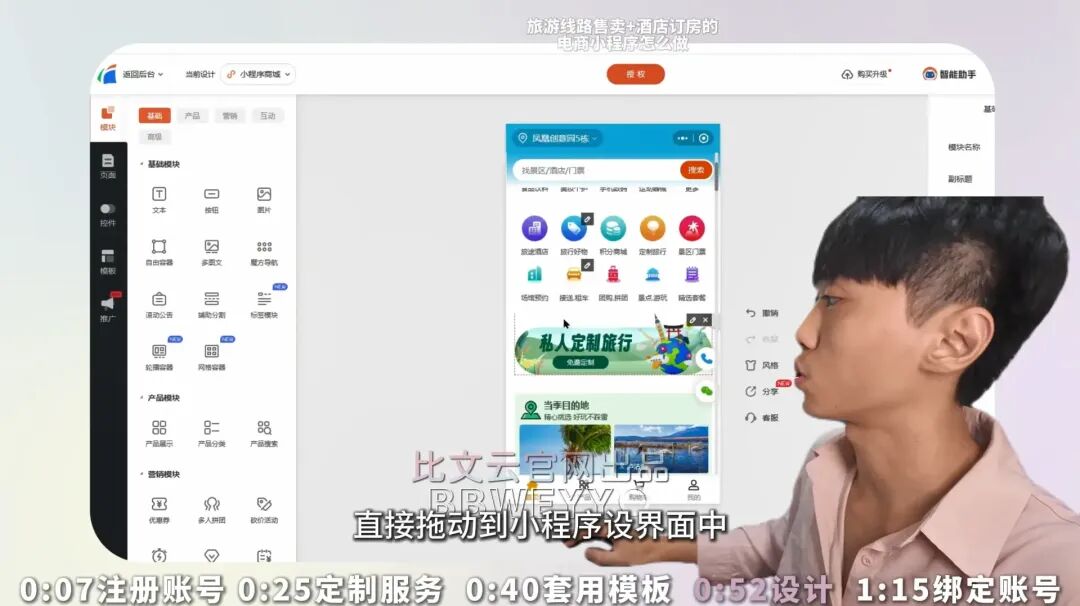Click the 分享 share option
Image resolution: width=1080 pixels, height=606 pixels.
[x=762, y=392]
